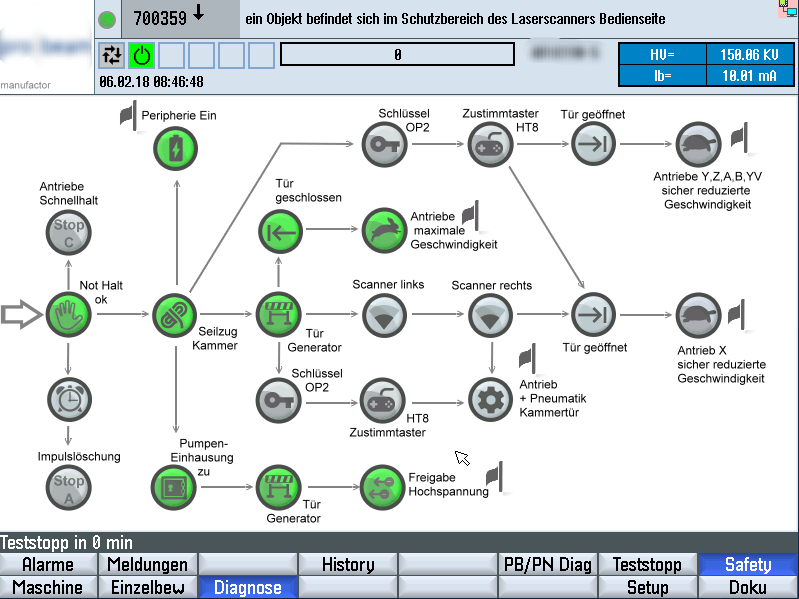Click the Not Halt ok hand icon
Viewport: 799px width, 599px height.
69,315
